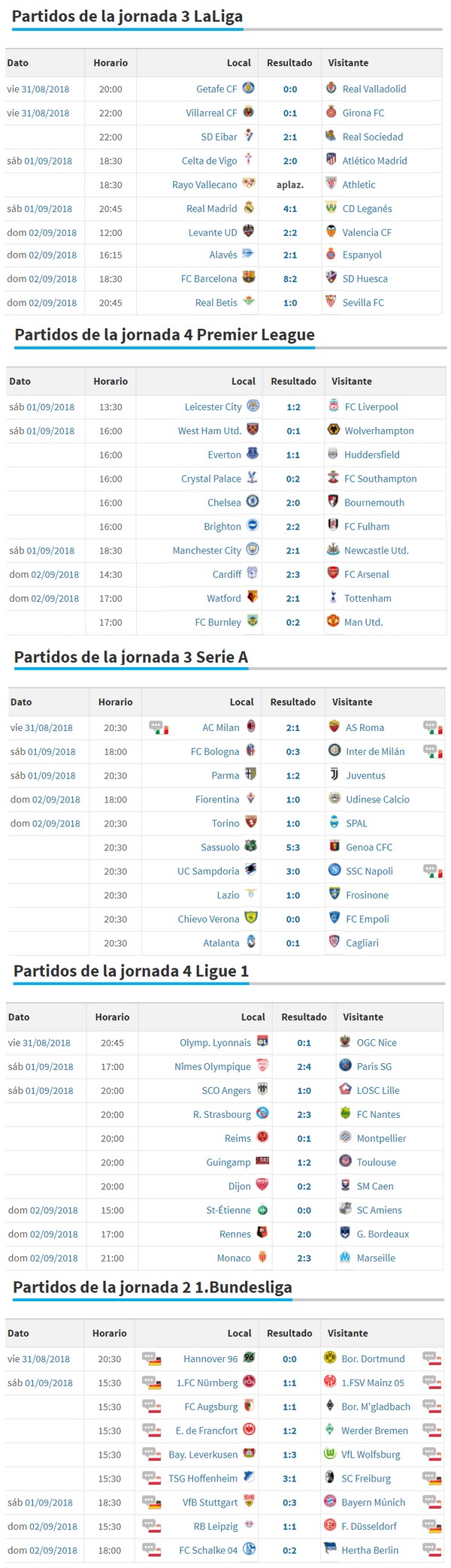451x1568 pixels.
Task: Open the Marseille team link
Action: click(376, 1258)
